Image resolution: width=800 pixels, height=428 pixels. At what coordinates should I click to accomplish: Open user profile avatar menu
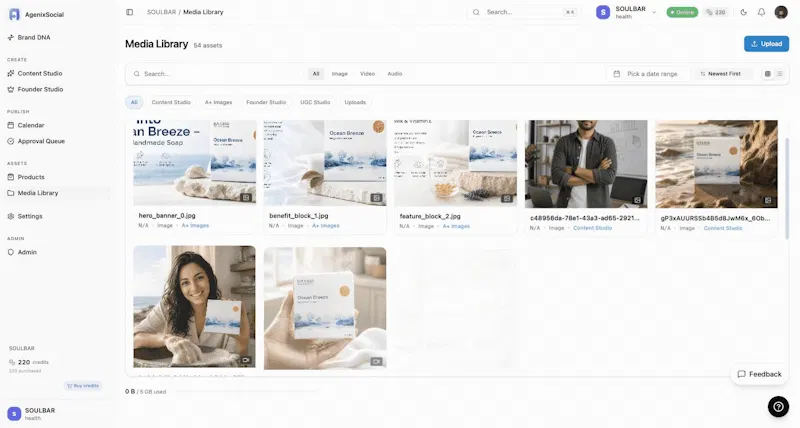[x=781, y=12]
